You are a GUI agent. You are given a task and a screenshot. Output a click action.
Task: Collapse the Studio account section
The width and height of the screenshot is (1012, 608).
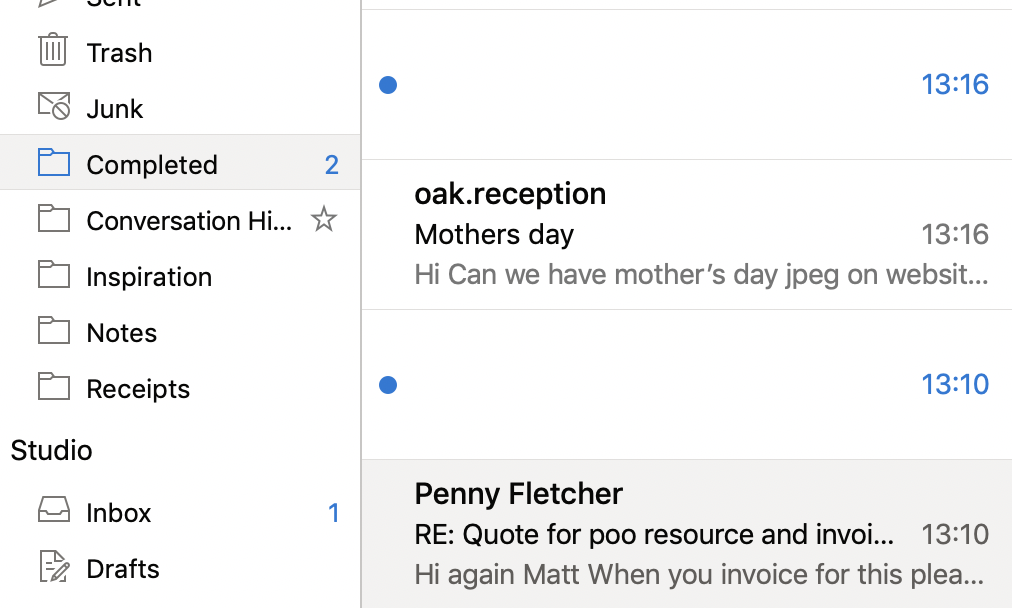coord(52,450)
